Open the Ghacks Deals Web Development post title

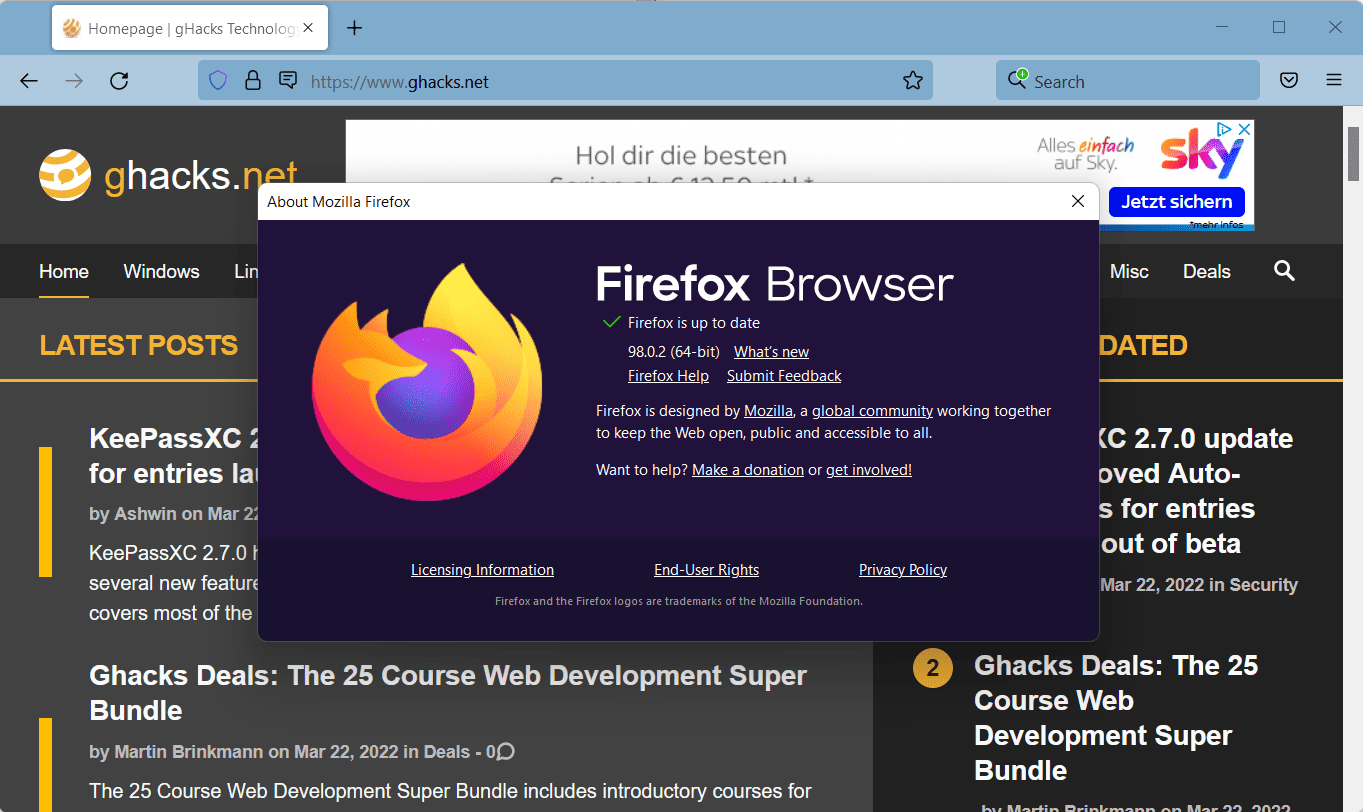coord(448,693)
